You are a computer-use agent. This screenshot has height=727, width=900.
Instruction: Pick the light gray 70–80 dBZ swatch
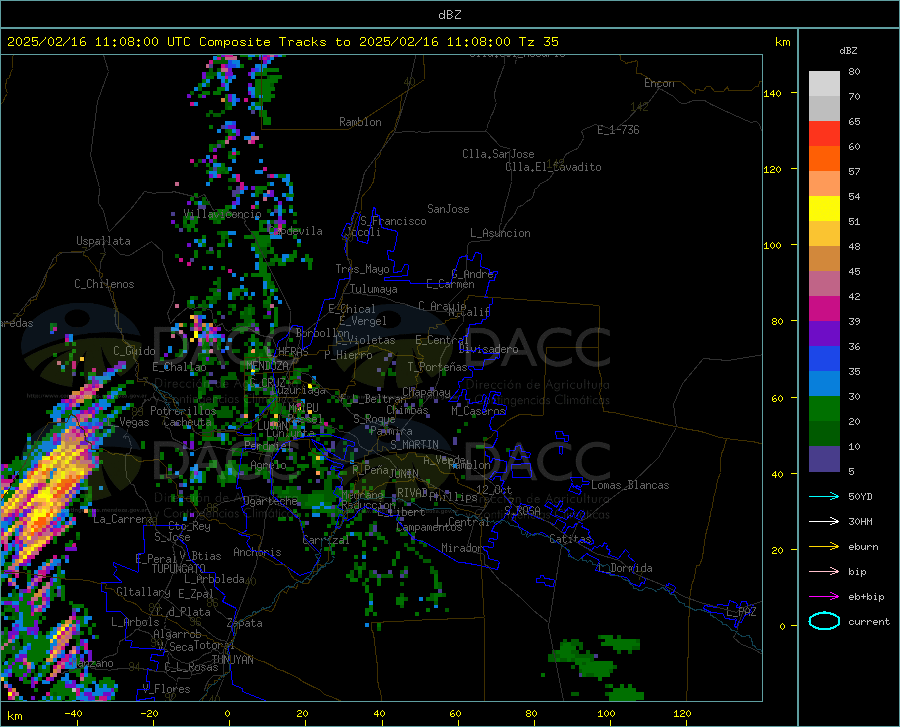click(x=824, y=84)
